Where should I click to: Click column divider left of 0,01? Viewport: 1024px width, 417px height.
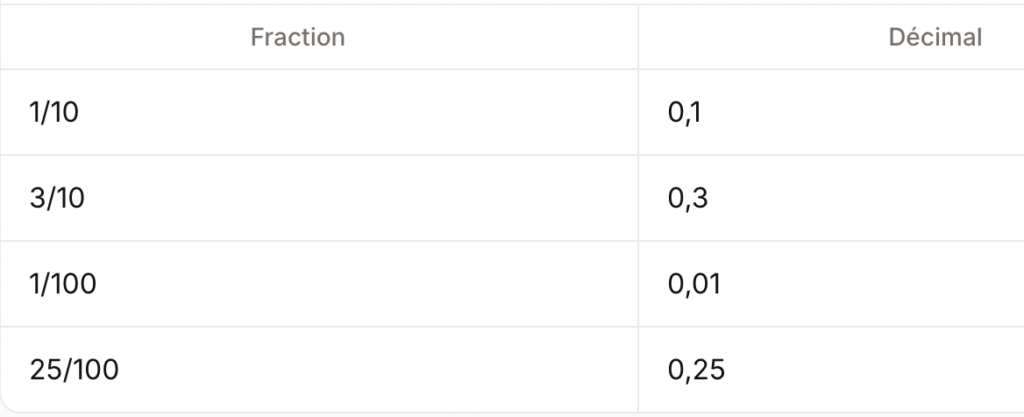638,285
